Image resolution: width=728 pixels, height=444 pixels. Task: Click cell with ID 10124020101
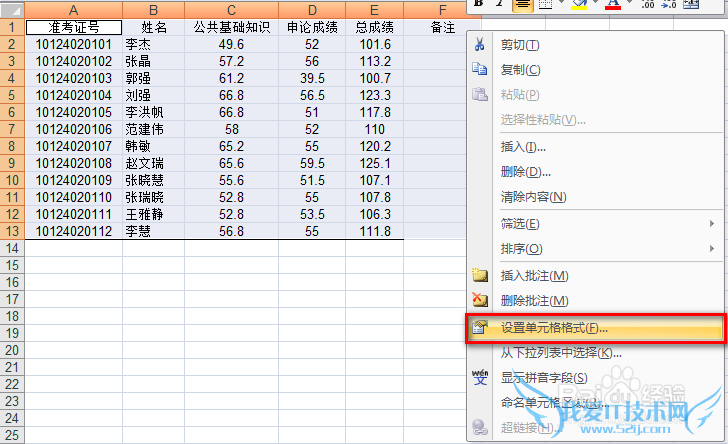pos(74,45)
